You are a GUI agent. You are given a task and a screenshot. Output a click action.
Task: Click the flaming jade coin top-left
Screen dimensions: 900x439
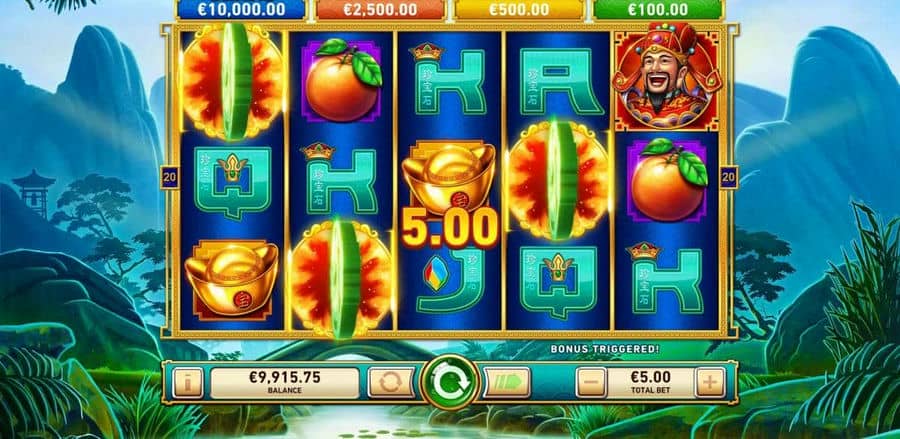pos(232,81)
